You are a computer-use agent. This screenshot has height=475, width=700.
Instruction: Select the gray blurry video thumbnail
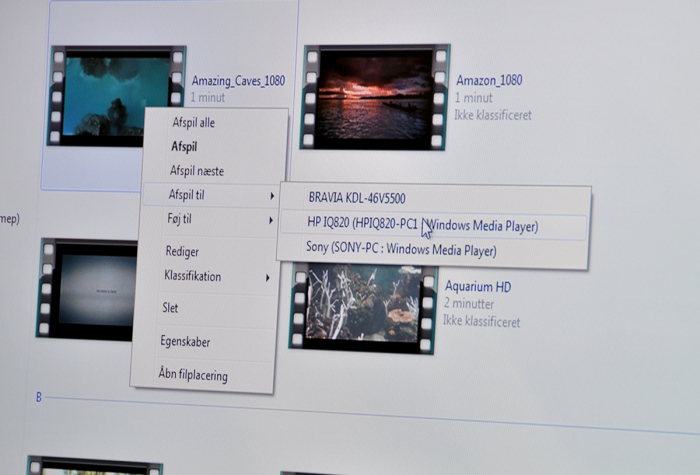(x=87, y=289)
